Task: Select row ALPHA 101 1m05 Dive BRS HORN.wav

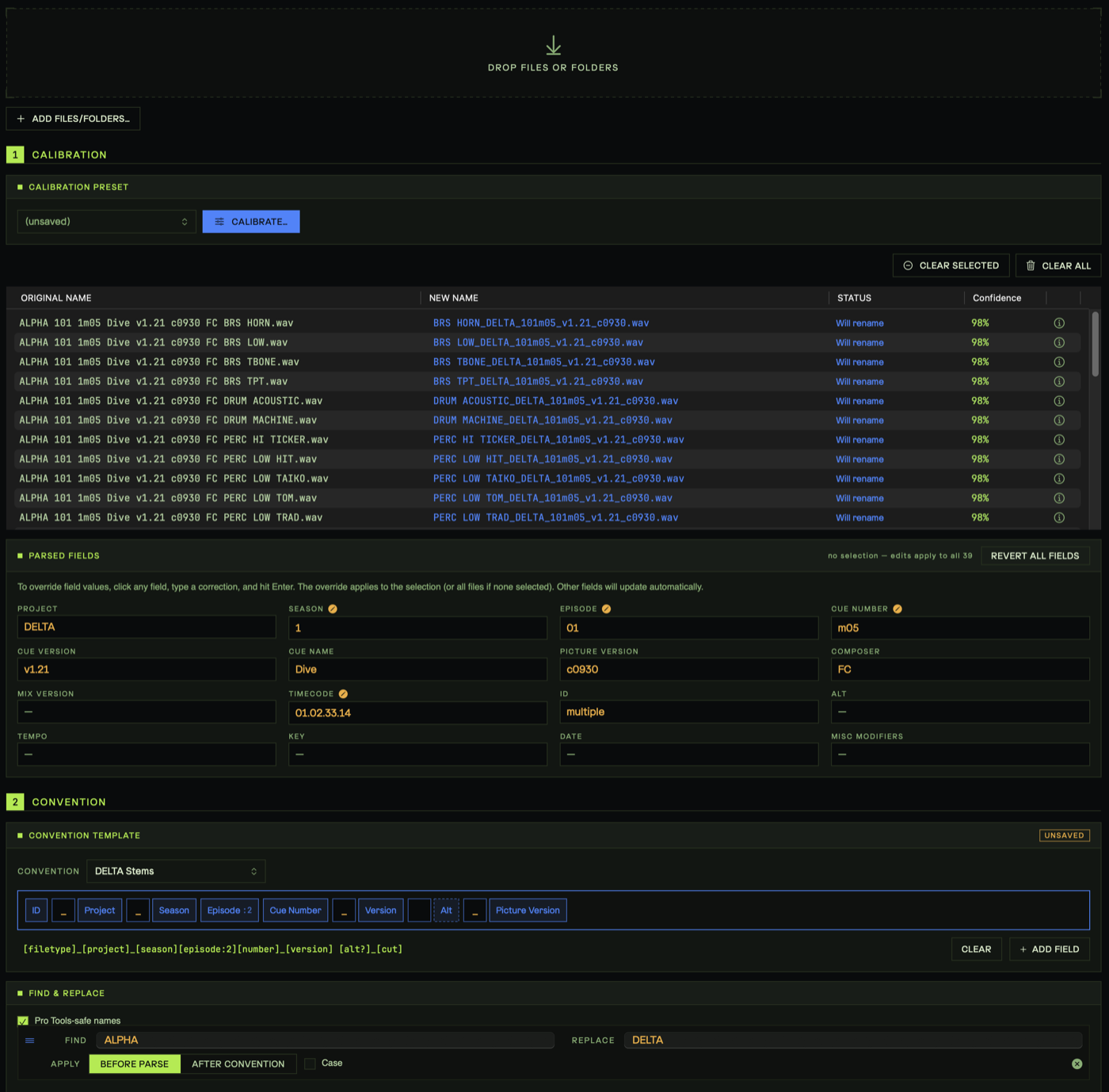Action: pyautogui.click(x=547, y=323)
